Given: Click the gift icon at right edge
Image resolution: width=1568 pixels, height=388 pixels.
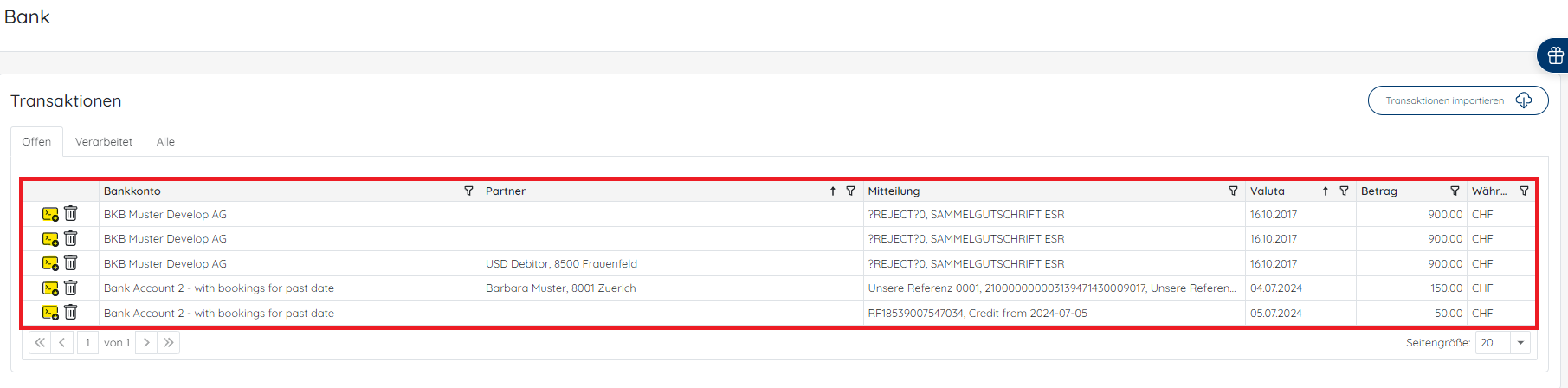Looking at the screenshot, I should click(1555, 55).
